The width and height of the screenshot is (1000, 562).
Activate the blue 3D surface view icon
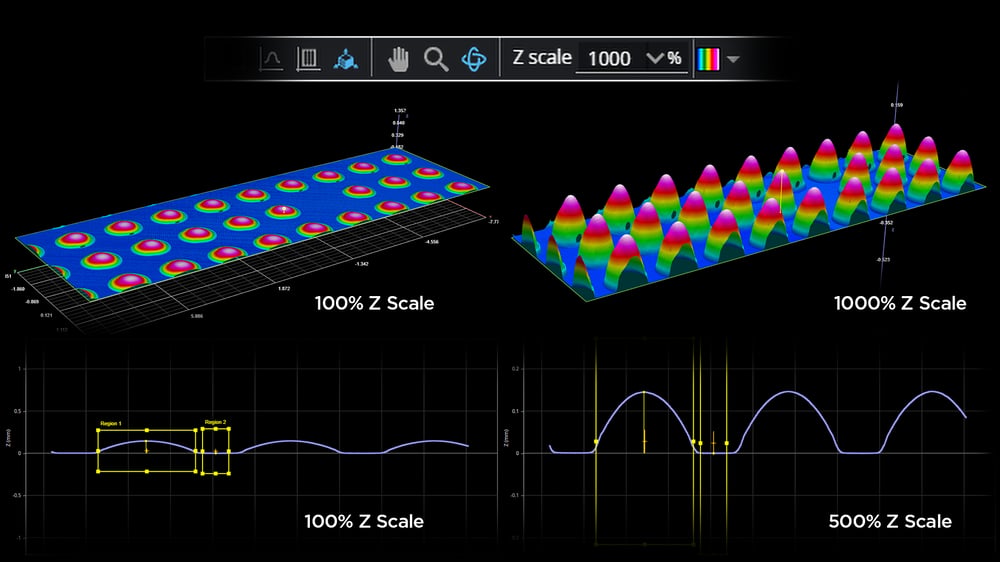click(x=345, y=59)
